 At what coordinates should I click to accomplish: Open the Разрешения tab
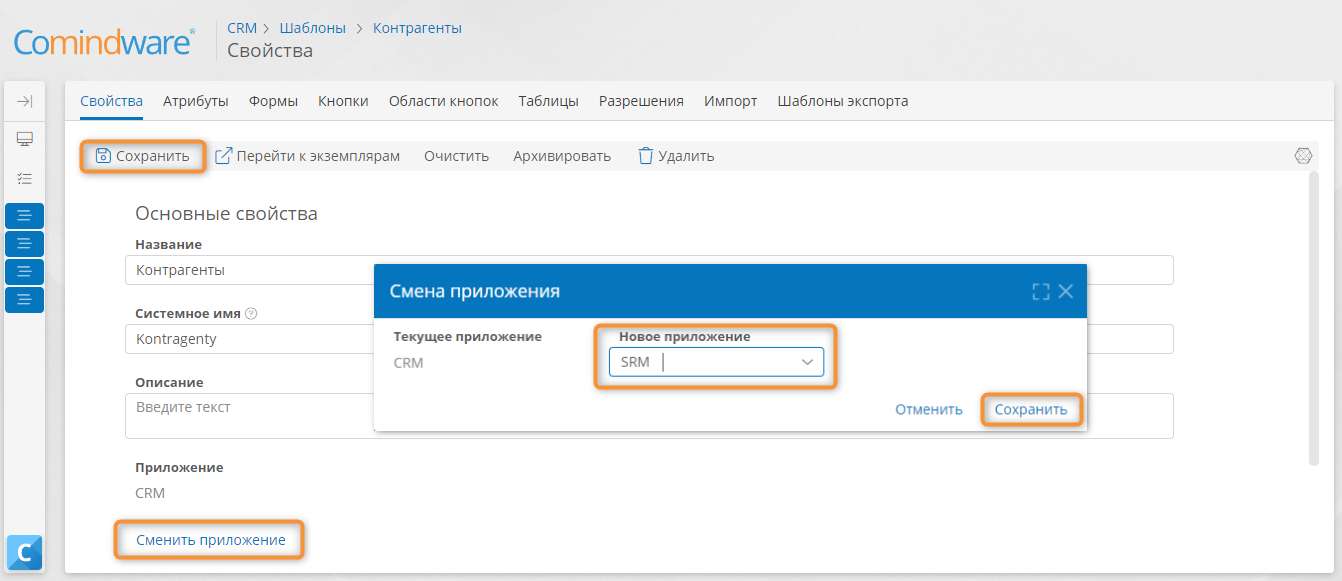[x=641, y=101]
